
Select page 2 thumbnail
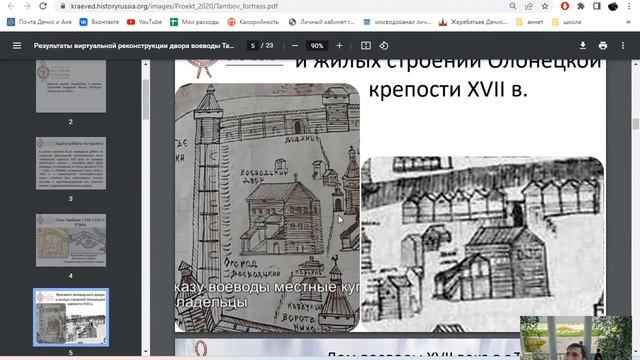pyautogui.click(x=71, y=86)
